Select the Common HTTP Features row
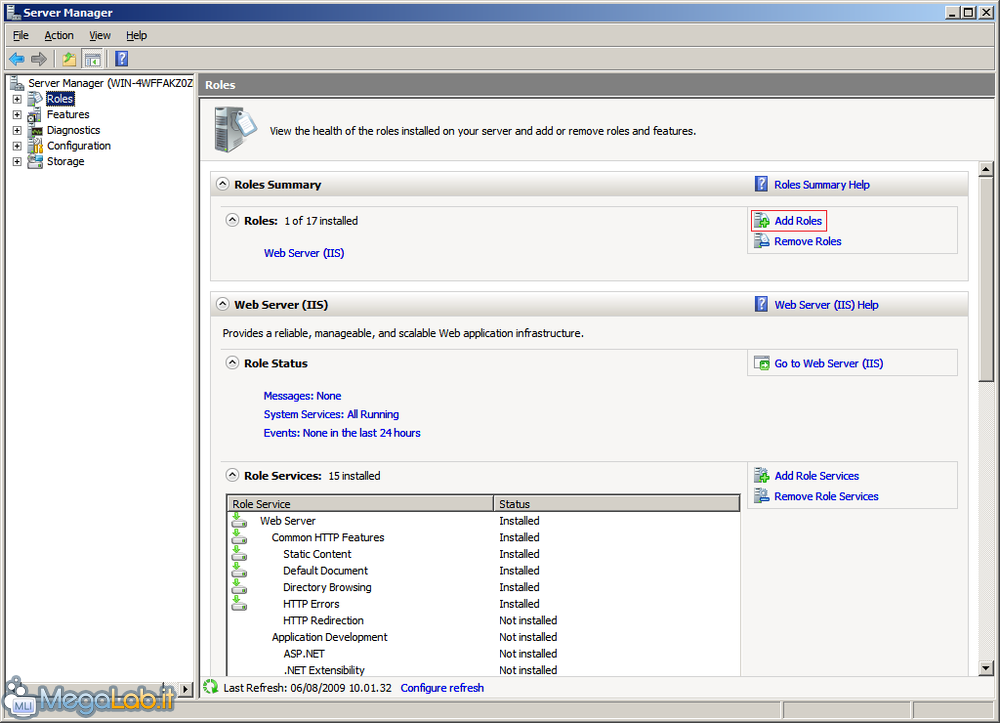Image resolution: width=1000 pixels, height=723 pixels. tap(483, 537)
